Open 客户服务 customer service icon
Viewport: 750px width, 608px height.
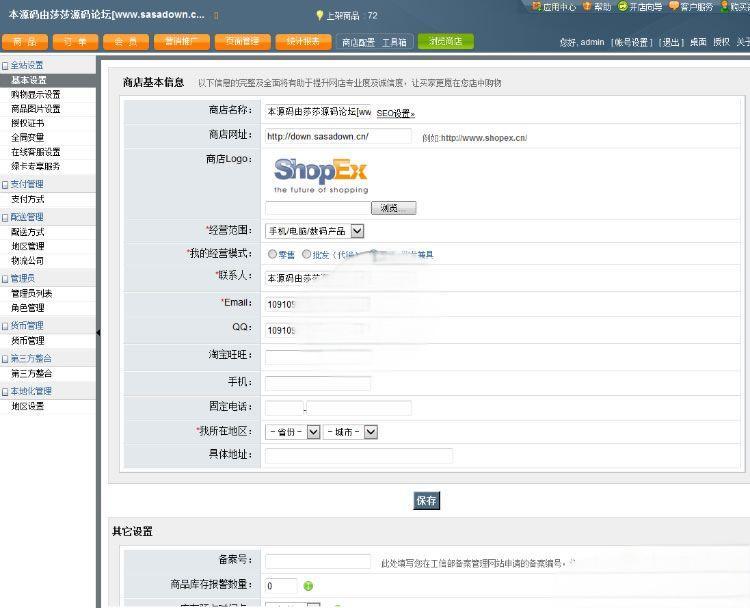pyautogui.click(x=674, y=6)
